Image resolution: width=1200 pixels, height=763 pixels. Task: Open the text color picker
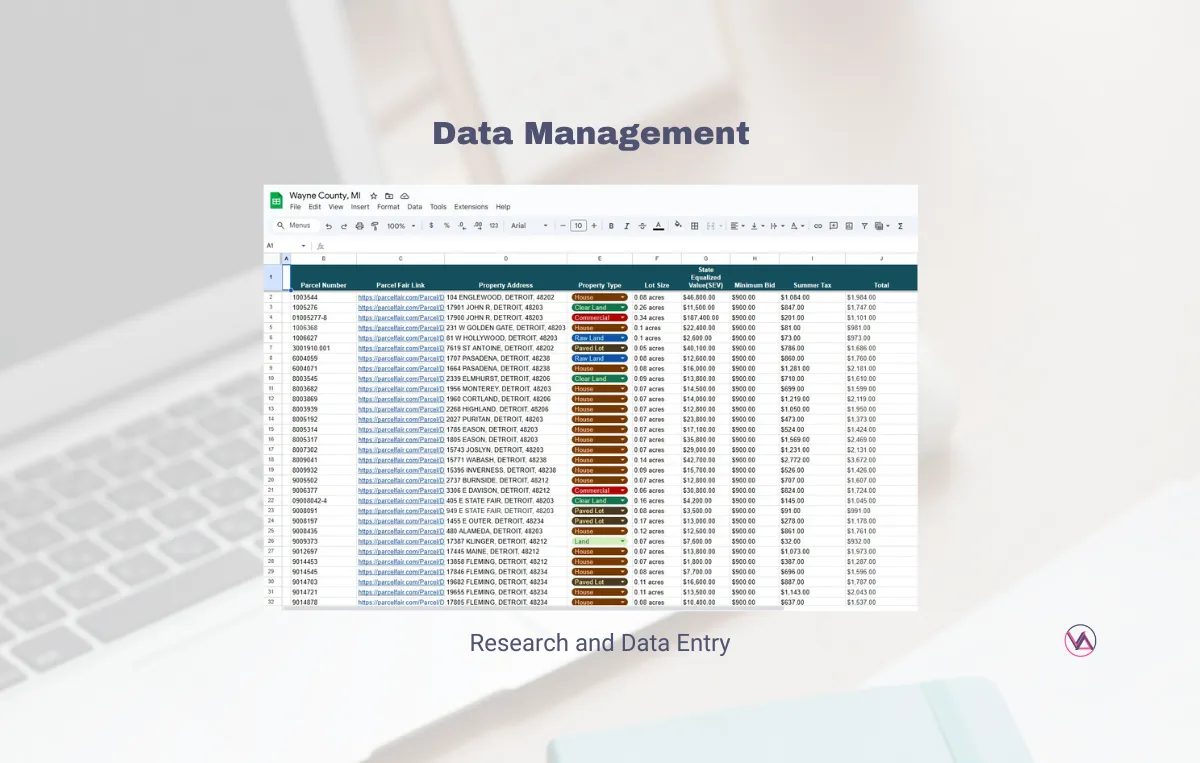[x=658, y=226]
